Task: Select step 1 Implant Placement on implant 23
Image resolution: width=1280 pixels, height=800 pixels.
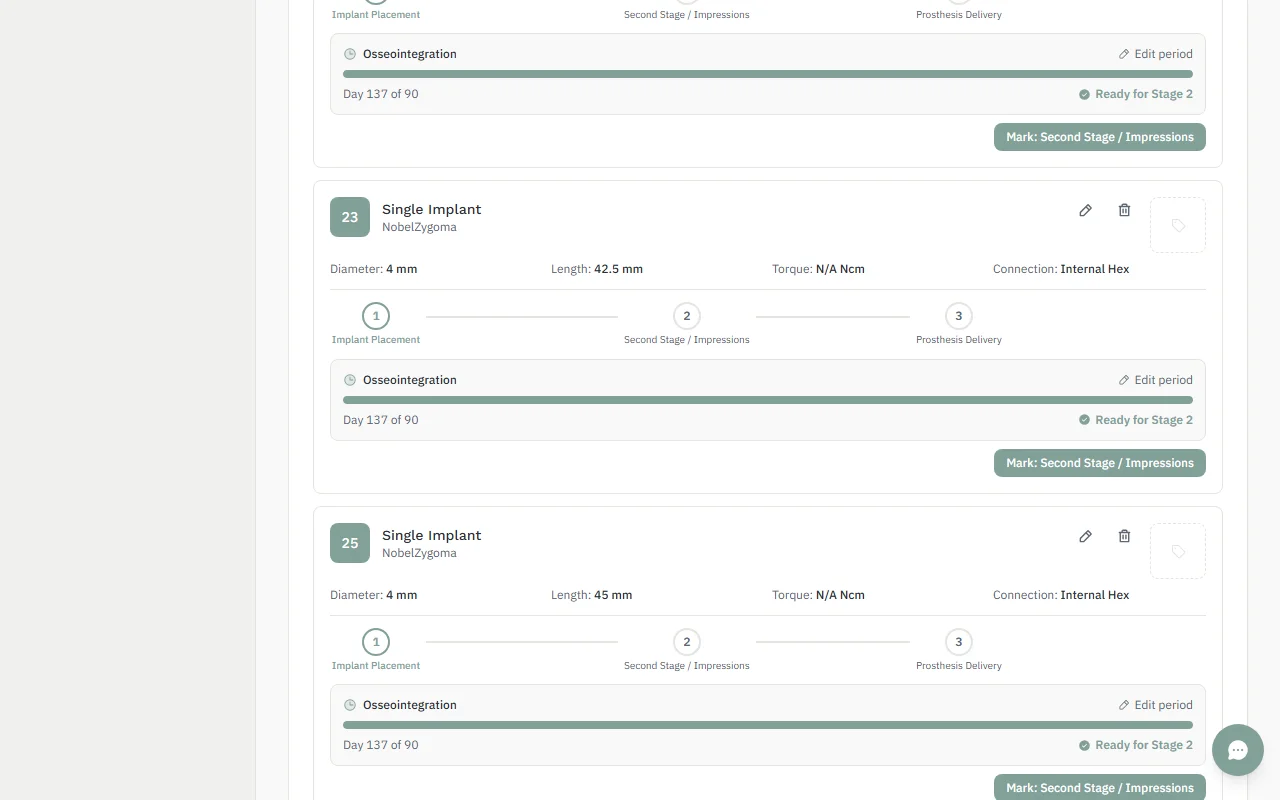Action: [376, 316]
